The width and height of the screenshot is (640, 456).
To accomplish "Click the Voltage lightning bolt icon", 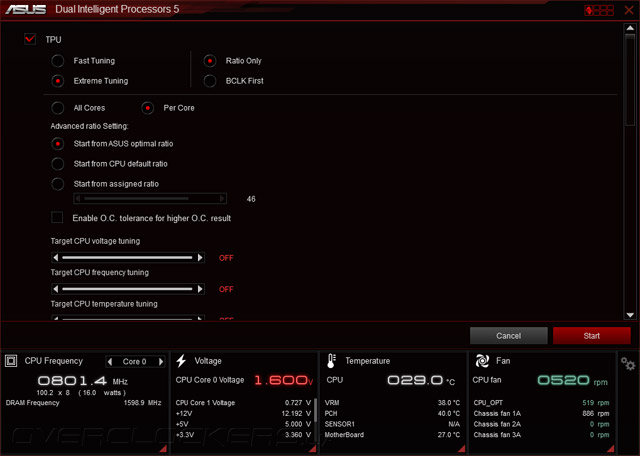I will [x=181, y=361].
